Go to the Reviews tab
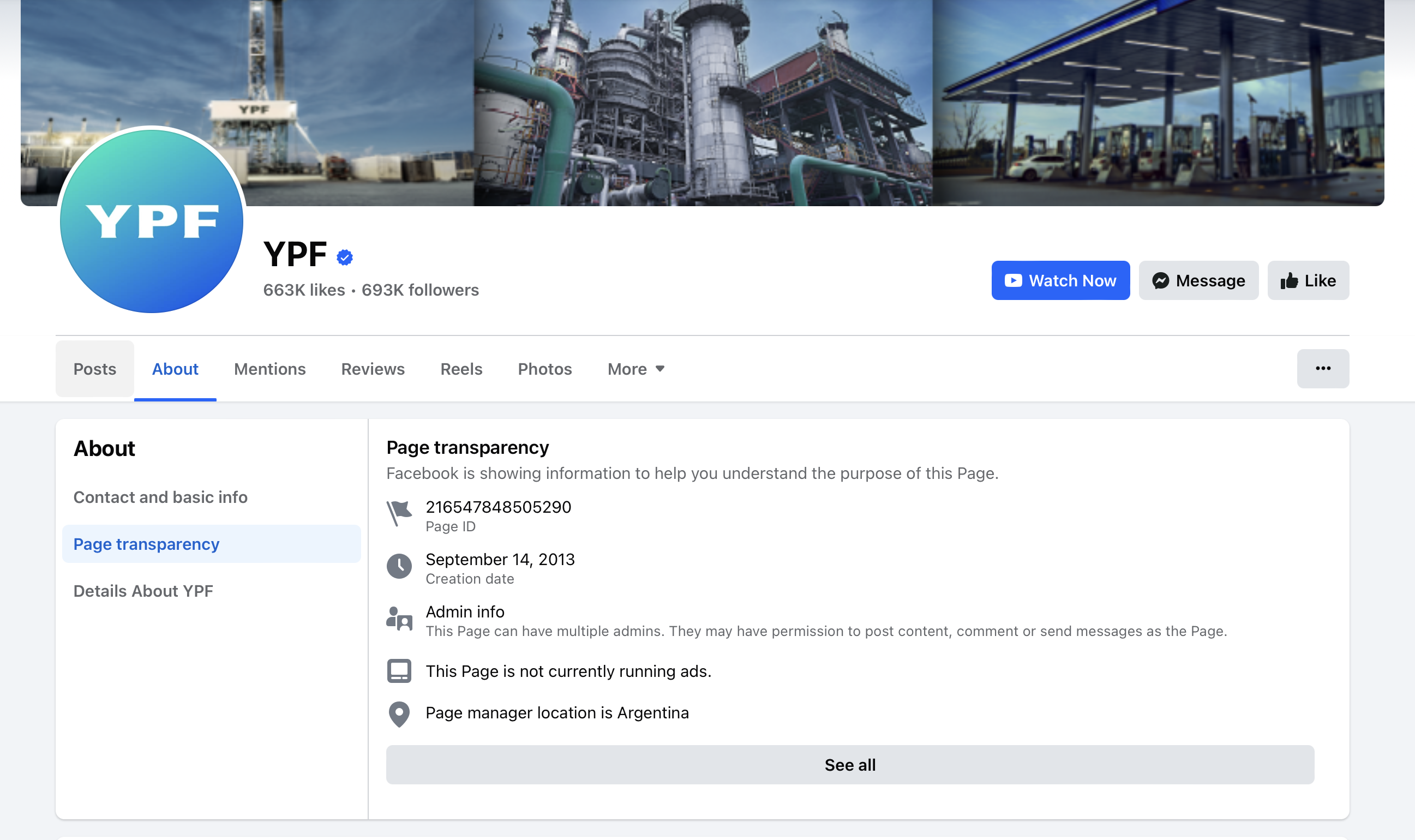 pyautogui.click(x=373, y=369)
